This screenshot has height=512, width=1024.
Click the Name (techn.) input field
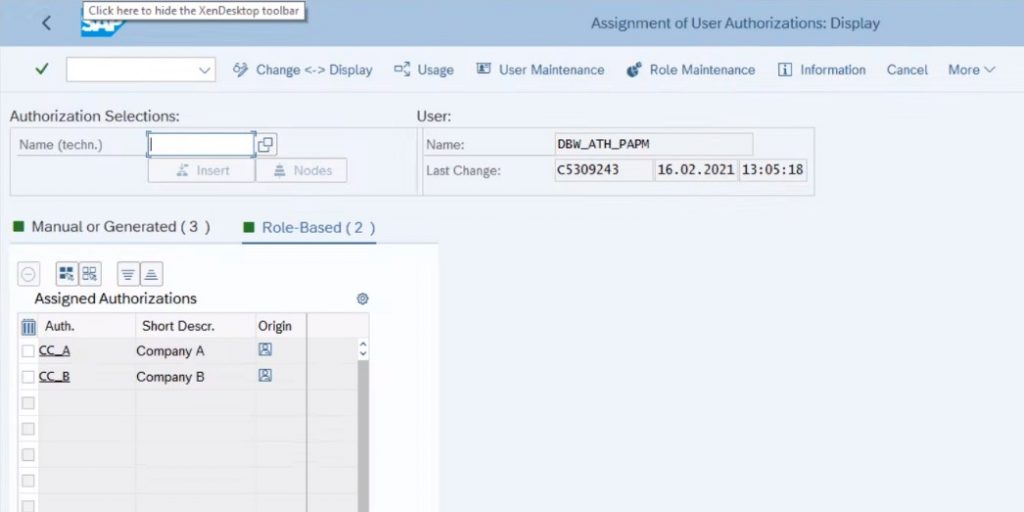201,145
